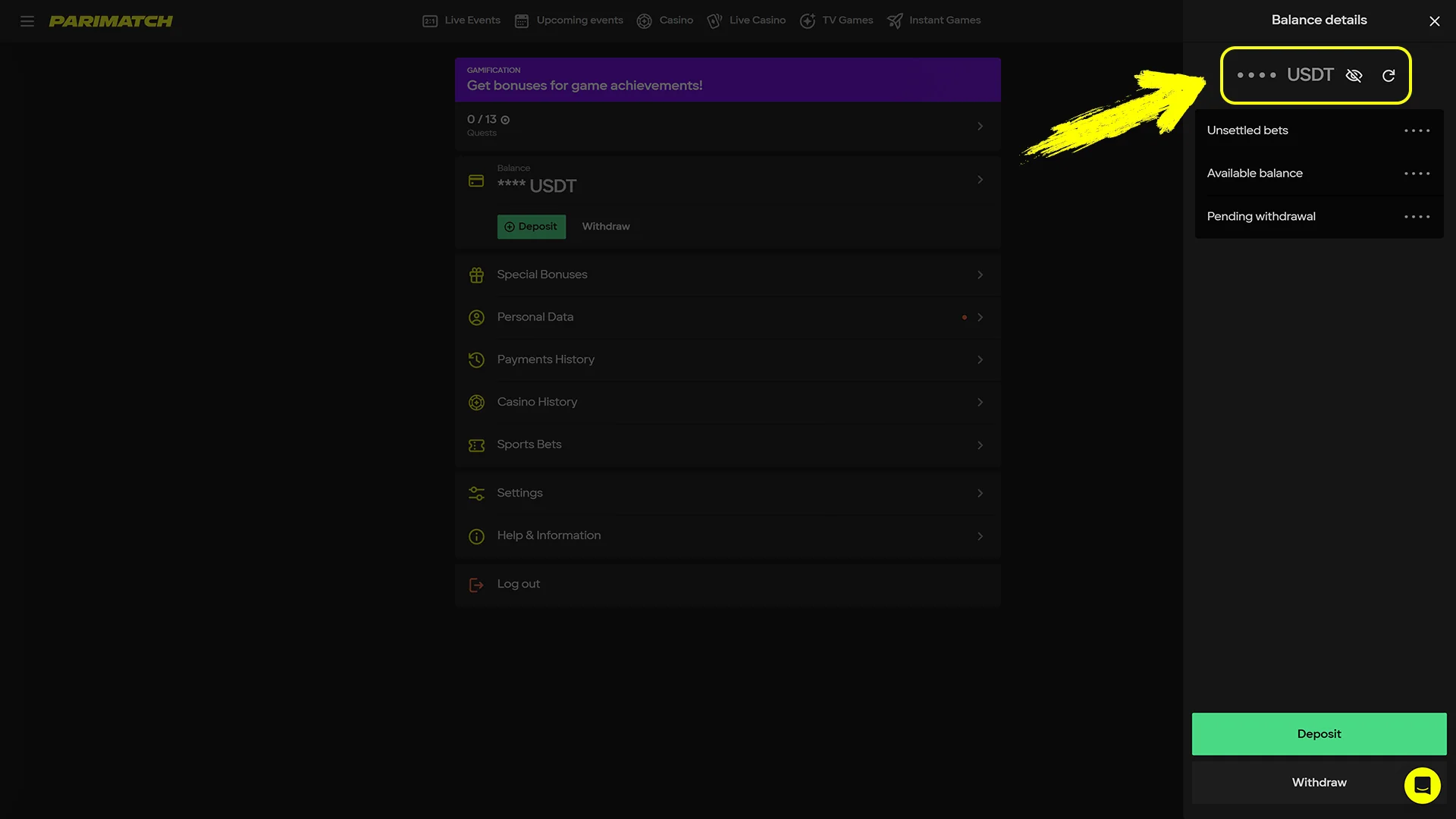The image size is (1456, 819).
Task: Click Withdraw under the account Balance
Action: [606, 227]
